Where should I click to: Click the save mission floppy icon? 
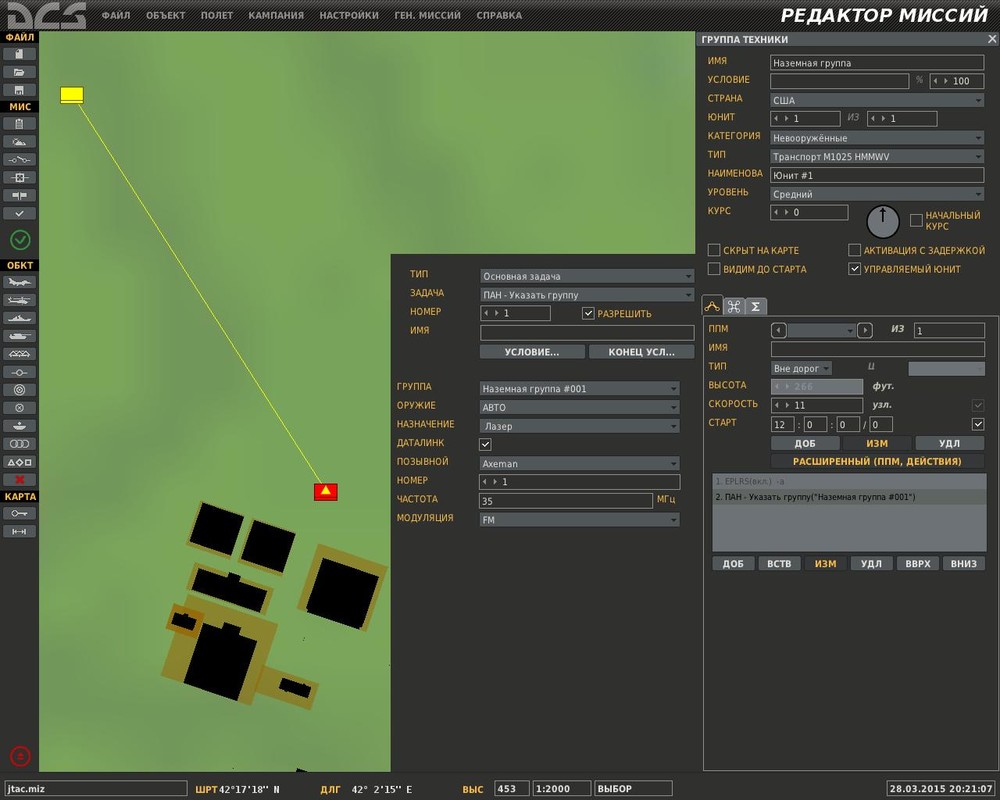tap(19, 90)
